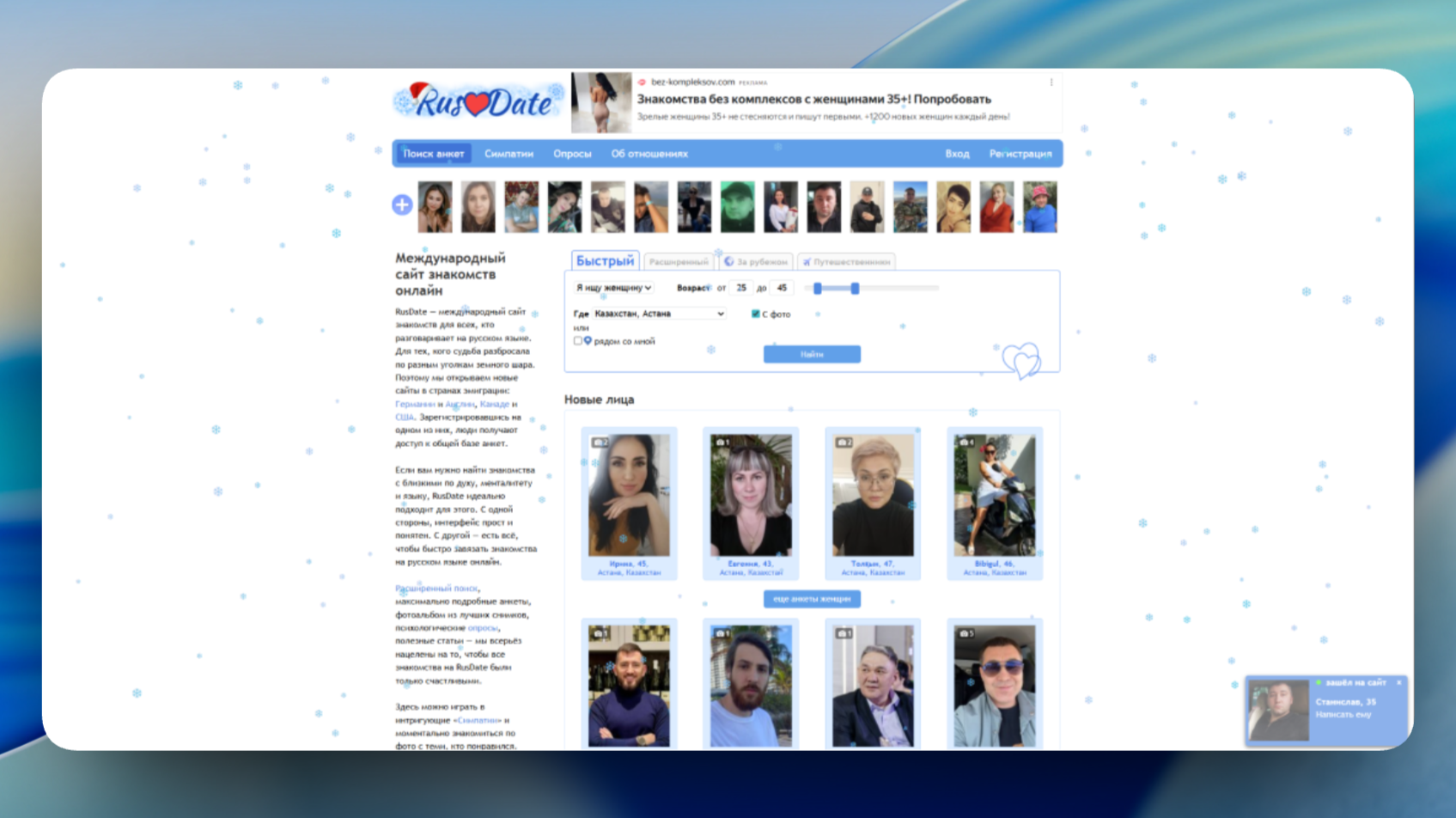Image resolution: width=1456 pixels, height=818 pixels.
Task: Click 'Написать ему' in the Станислав popup
Action: (x=1343, y=715)
